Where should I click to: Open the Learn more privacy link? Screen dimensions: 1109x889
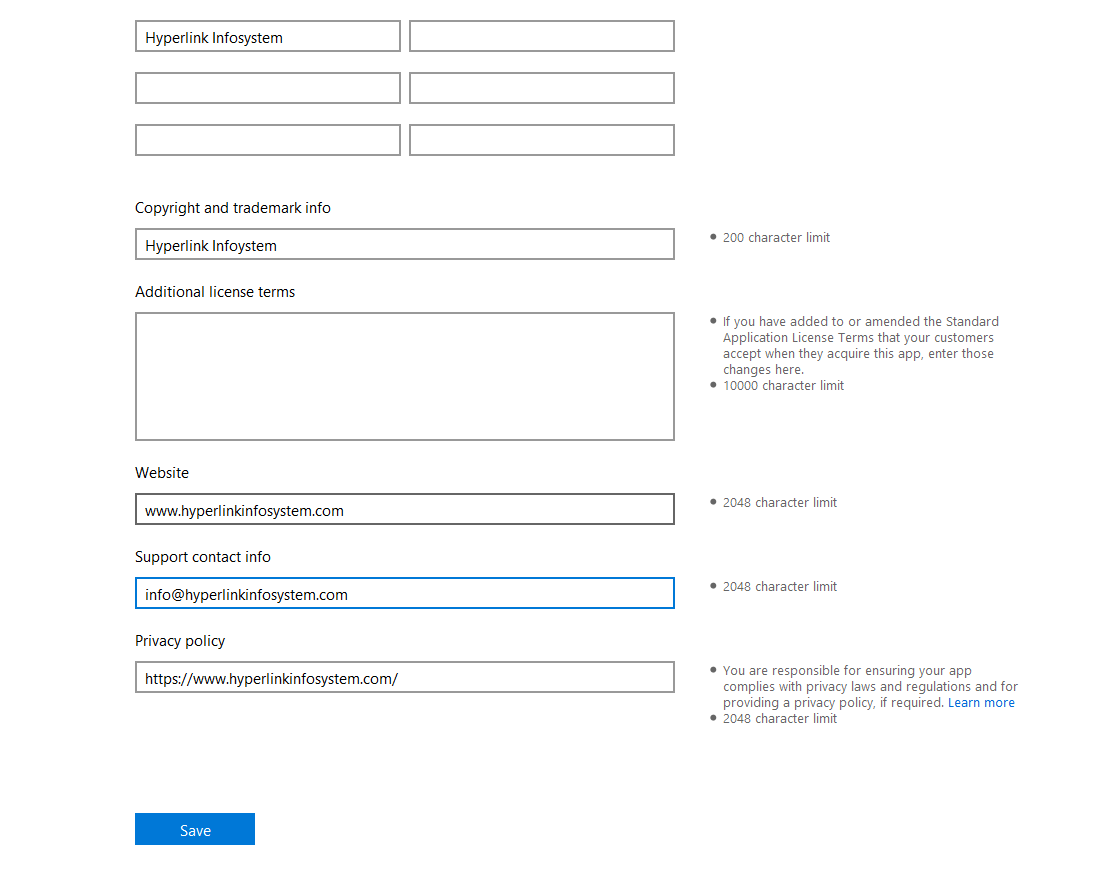click(981, 702)
